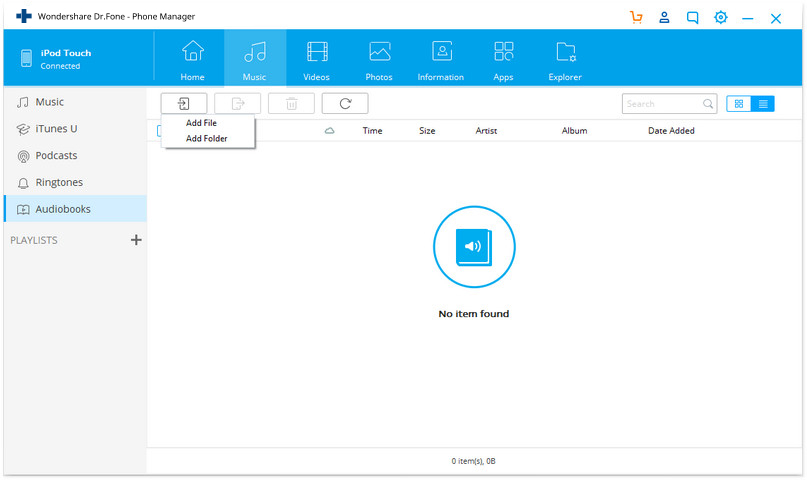Screen dimensions: 807x480
Task: Sort by the Time column
Action: 372,131
